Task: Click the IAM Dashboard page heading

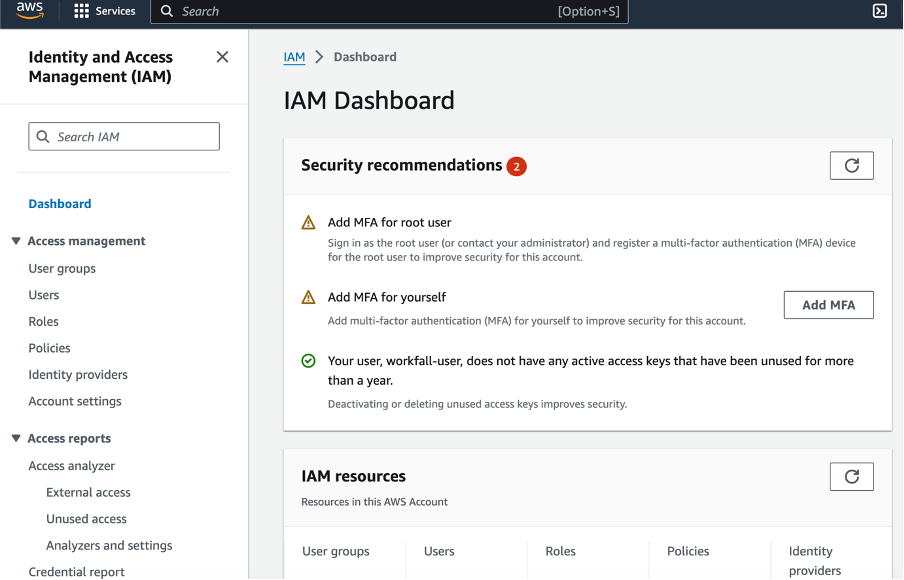Action: (369, 101)
